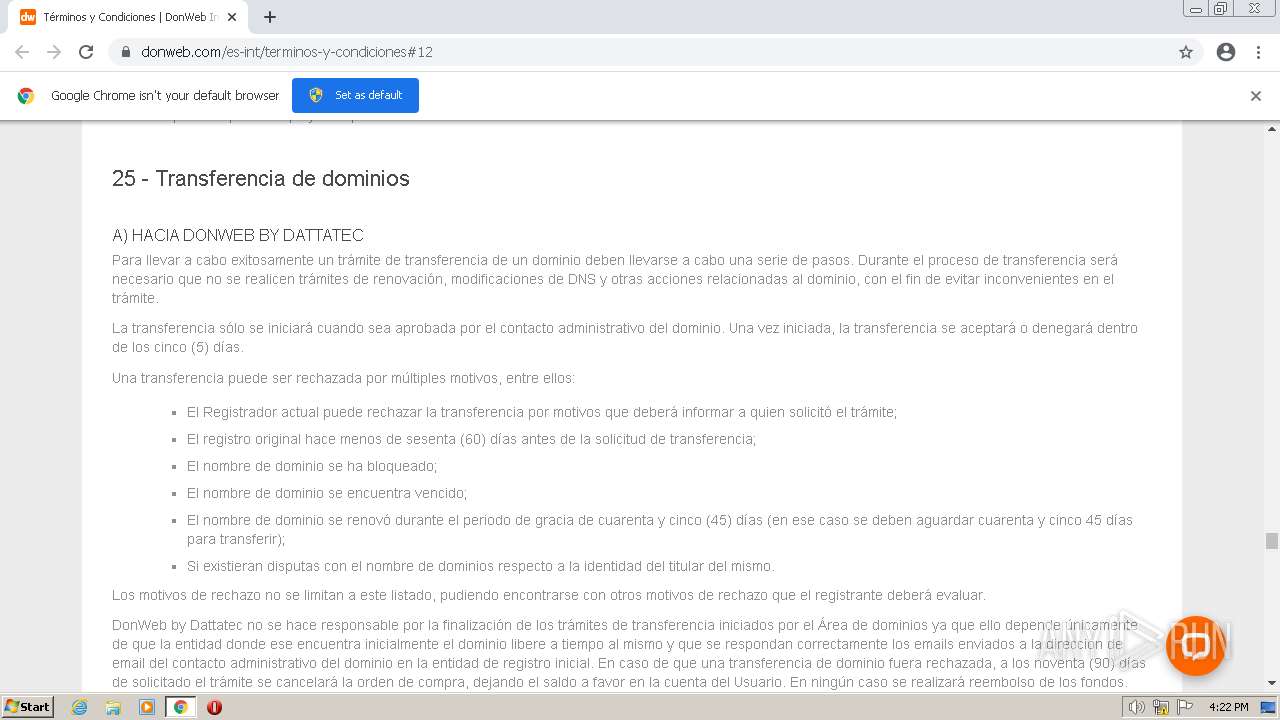Click the paragraph starting Una transferencia puede ser rechazada
This screenshot has width=1280, height=720.
click(344, 378)
